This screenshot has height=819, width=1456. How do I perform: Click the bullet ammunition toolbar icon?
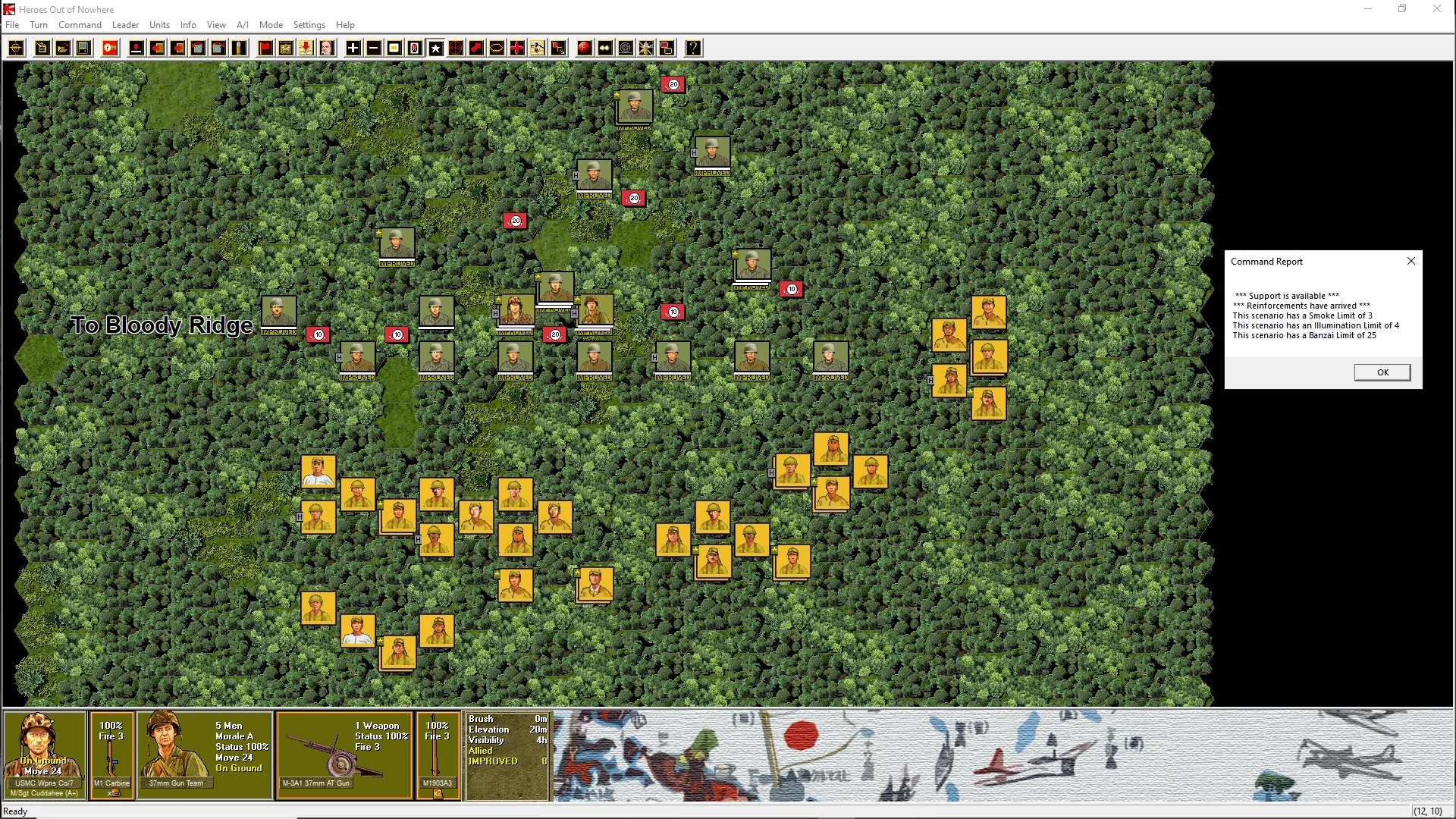[x=239, y=49]
